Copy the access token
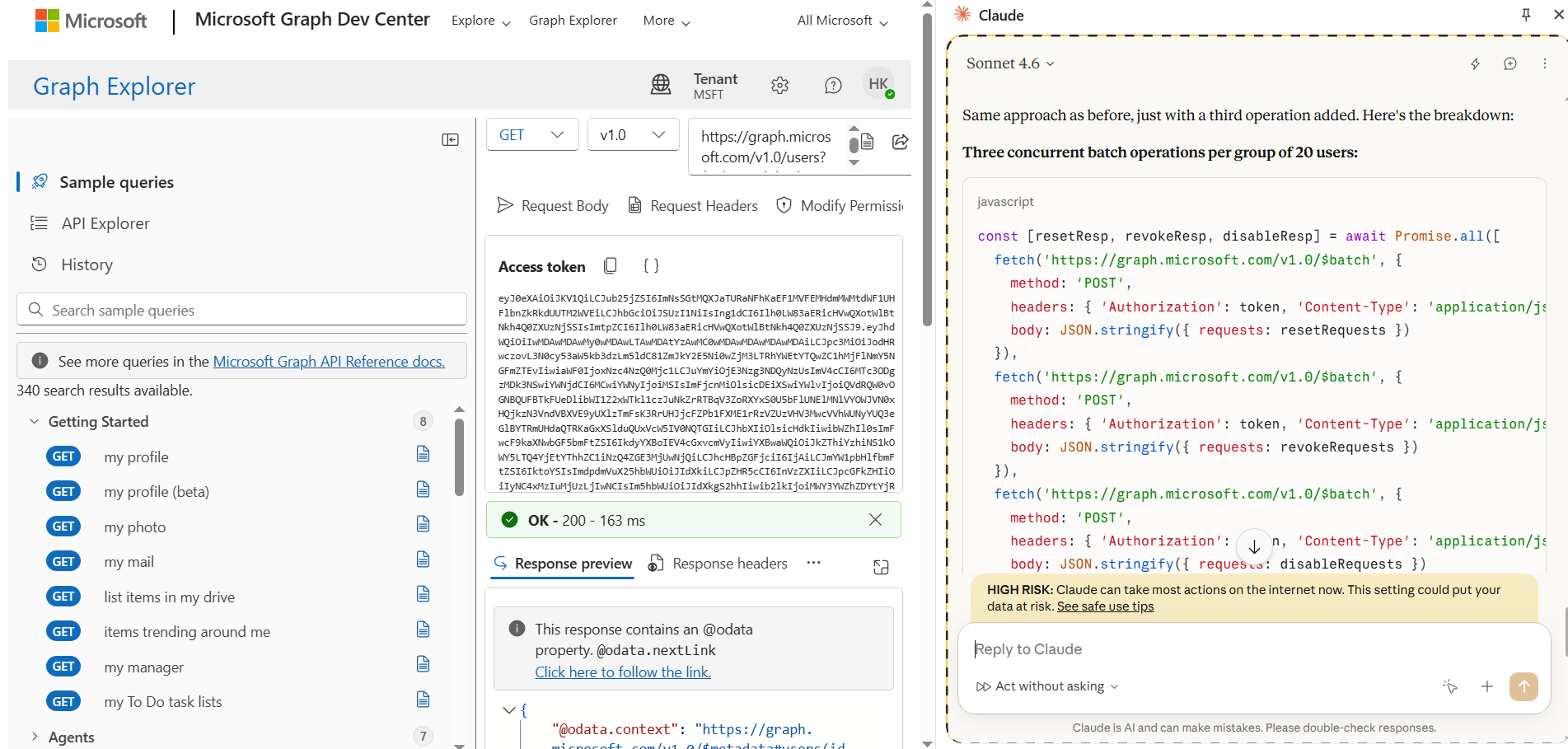1568x749 pixels. coord(611,265)
